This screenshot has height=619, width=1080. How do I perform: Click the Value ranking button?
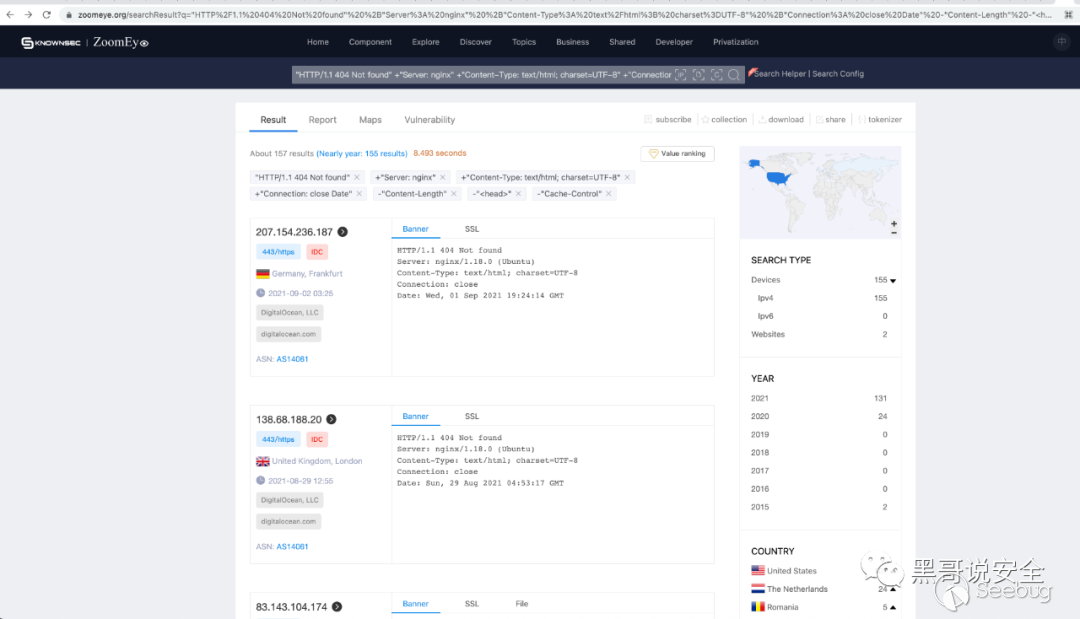coord(677,154)
